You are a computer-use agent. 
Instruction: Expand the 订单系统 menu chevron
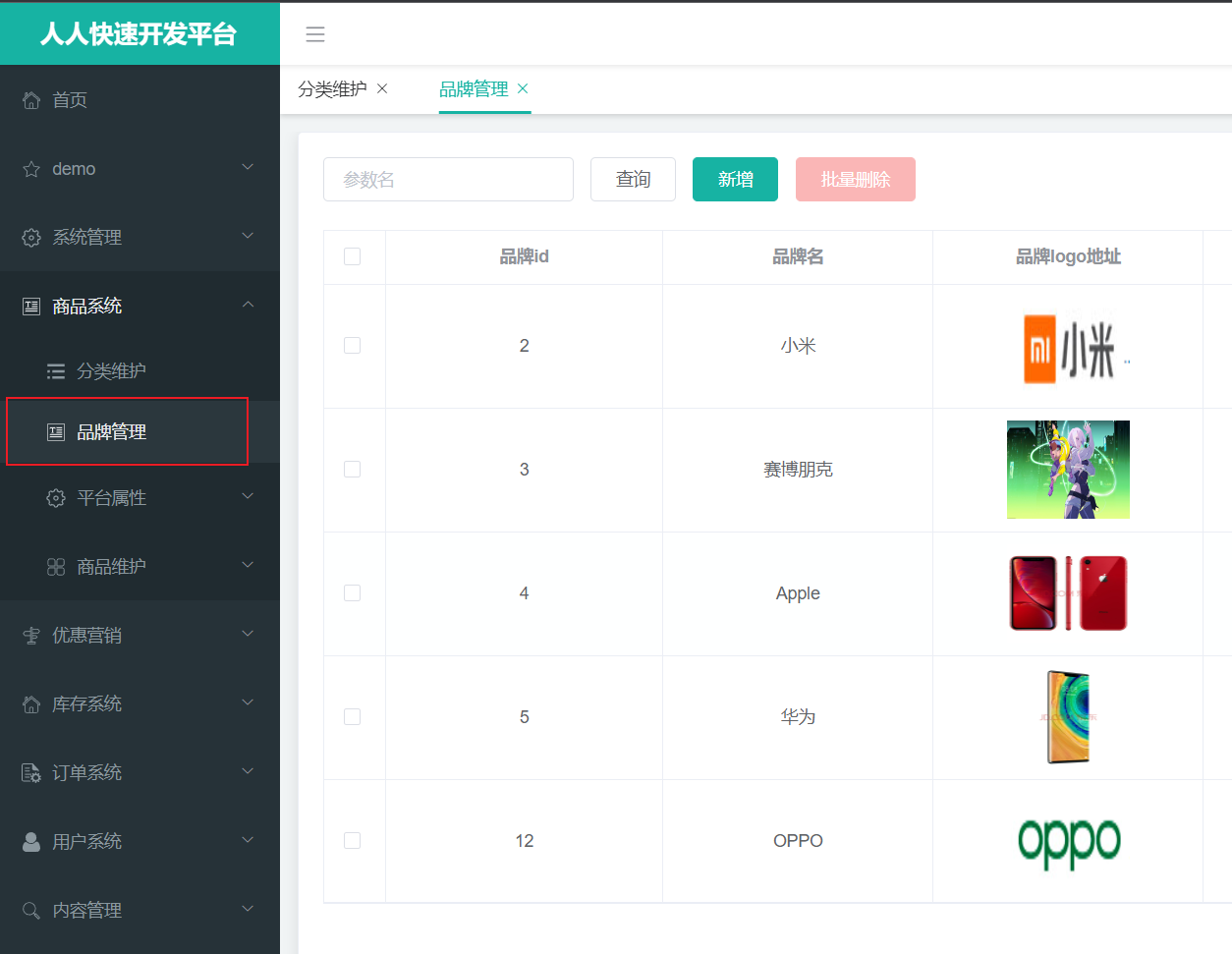248,771
